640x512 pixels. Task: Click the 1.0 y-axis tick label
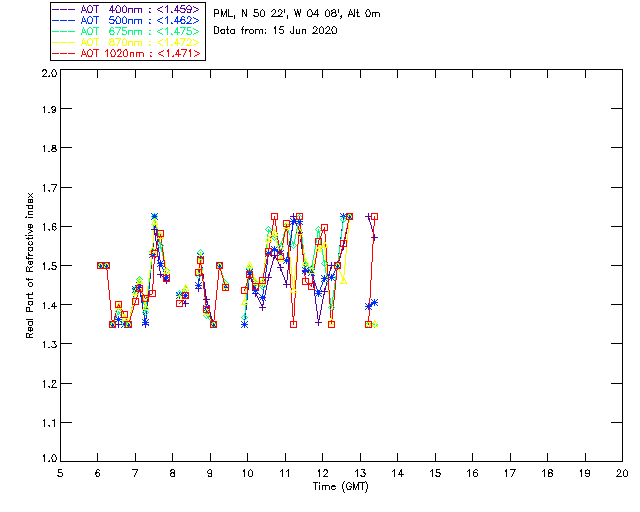pos(49,458)
